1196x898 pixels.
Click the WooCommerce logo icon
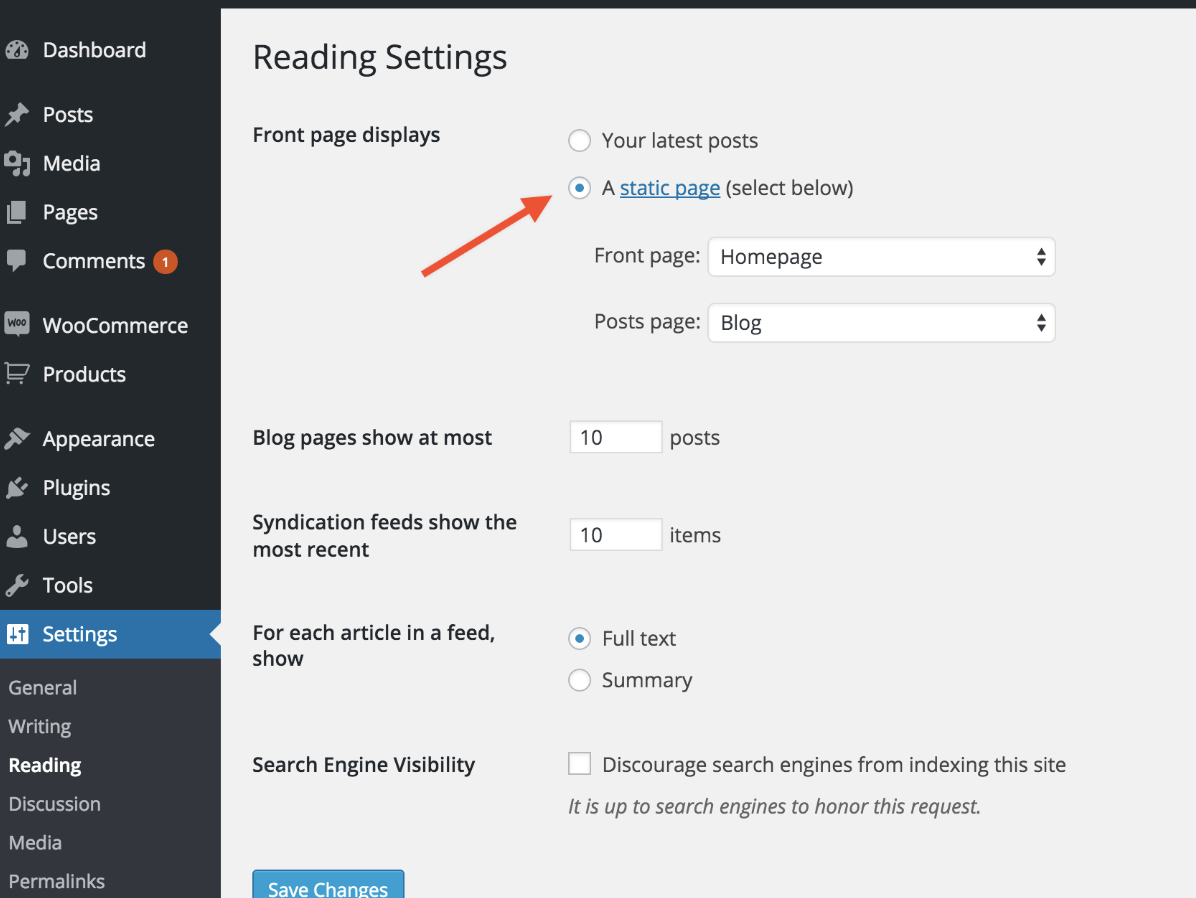[x=17, y=325]
